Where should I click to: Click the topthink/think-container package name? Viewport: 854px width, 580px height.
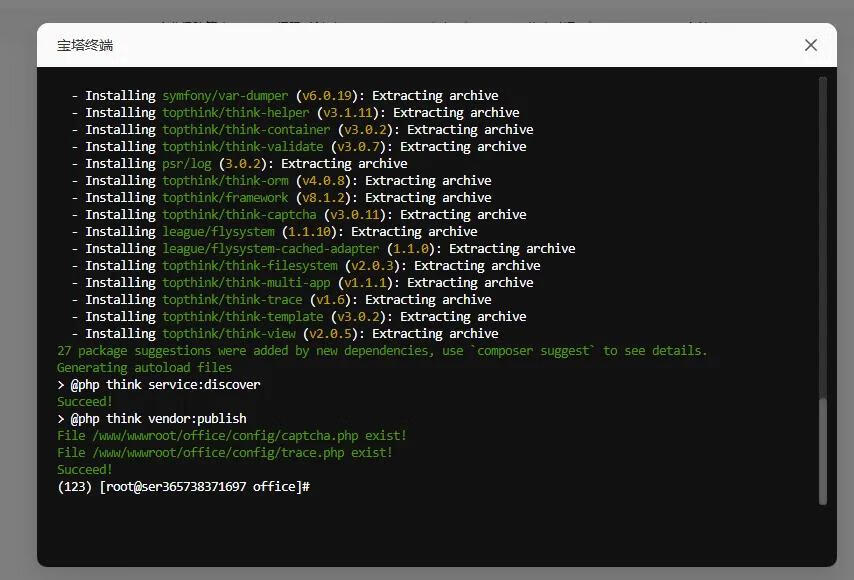246,129
